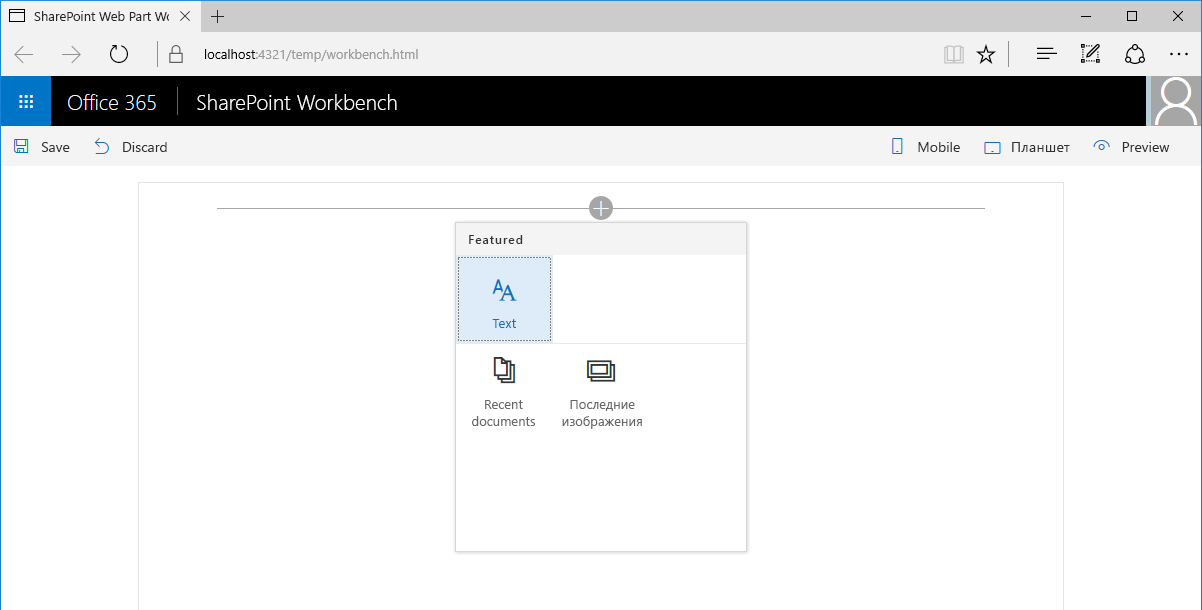The image size is (1202, 610).
Task: Open the browser reading view
Action: [x=953, y=54]
